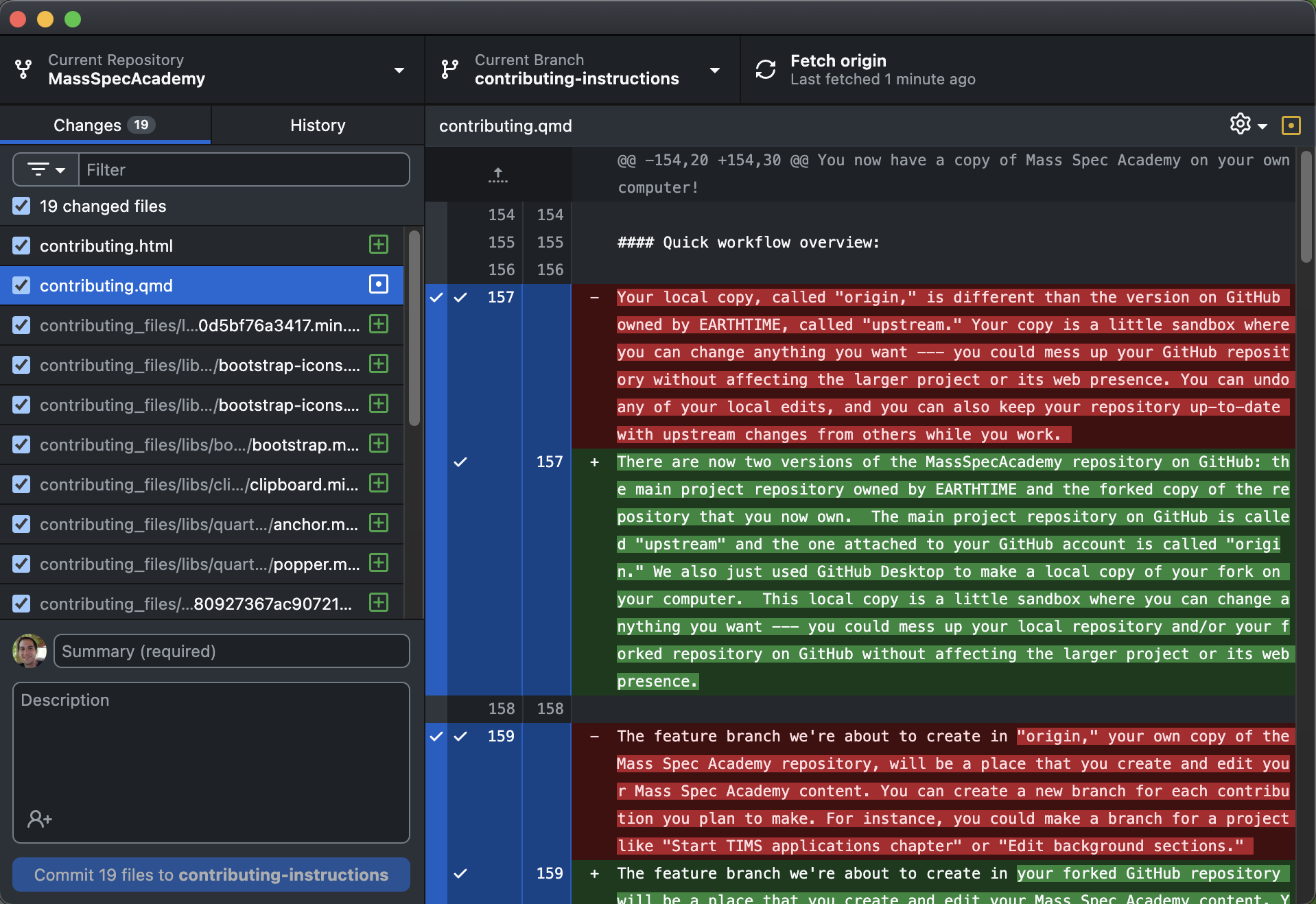Click the Quick workflow overview line
The height and width of the screenshot is (904, 1316).
pos(748,242)
